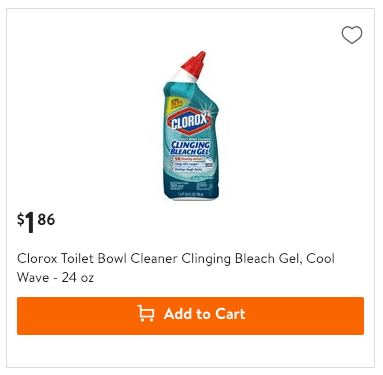Favorite this item with the heart icon
This screenshot has height=375, width=383.
coord(352,35)
